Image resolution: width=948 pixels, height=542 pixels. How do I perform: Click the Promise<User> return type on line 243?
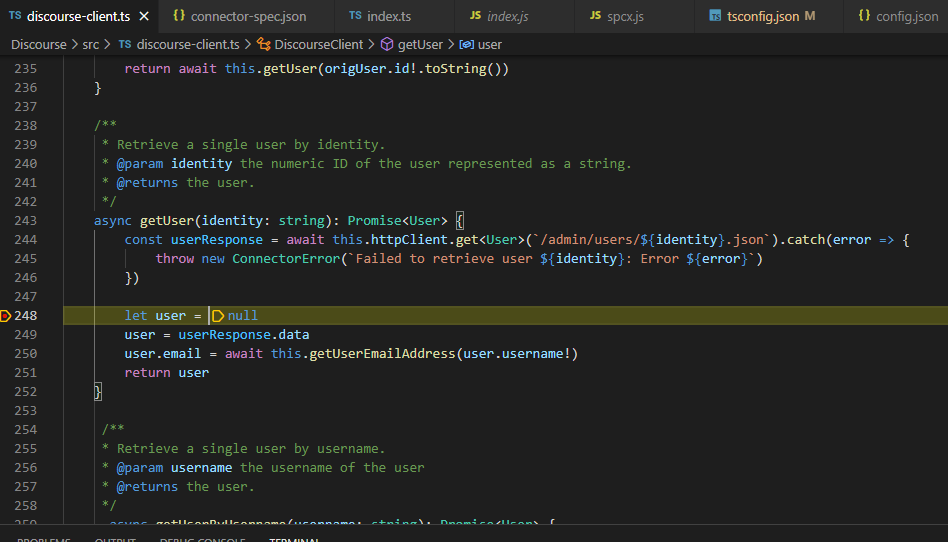397,220
